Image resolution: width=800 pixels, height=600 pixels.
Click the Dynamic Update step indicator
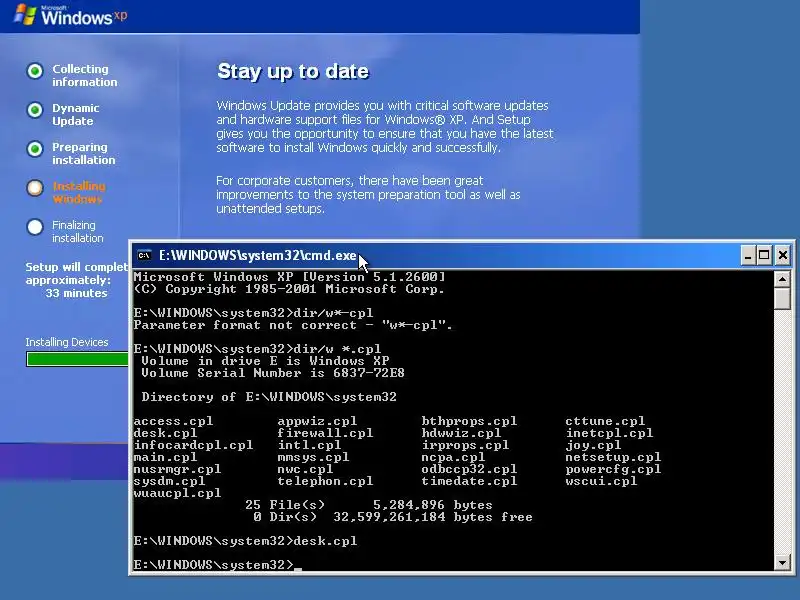click(x=35, y=110)
